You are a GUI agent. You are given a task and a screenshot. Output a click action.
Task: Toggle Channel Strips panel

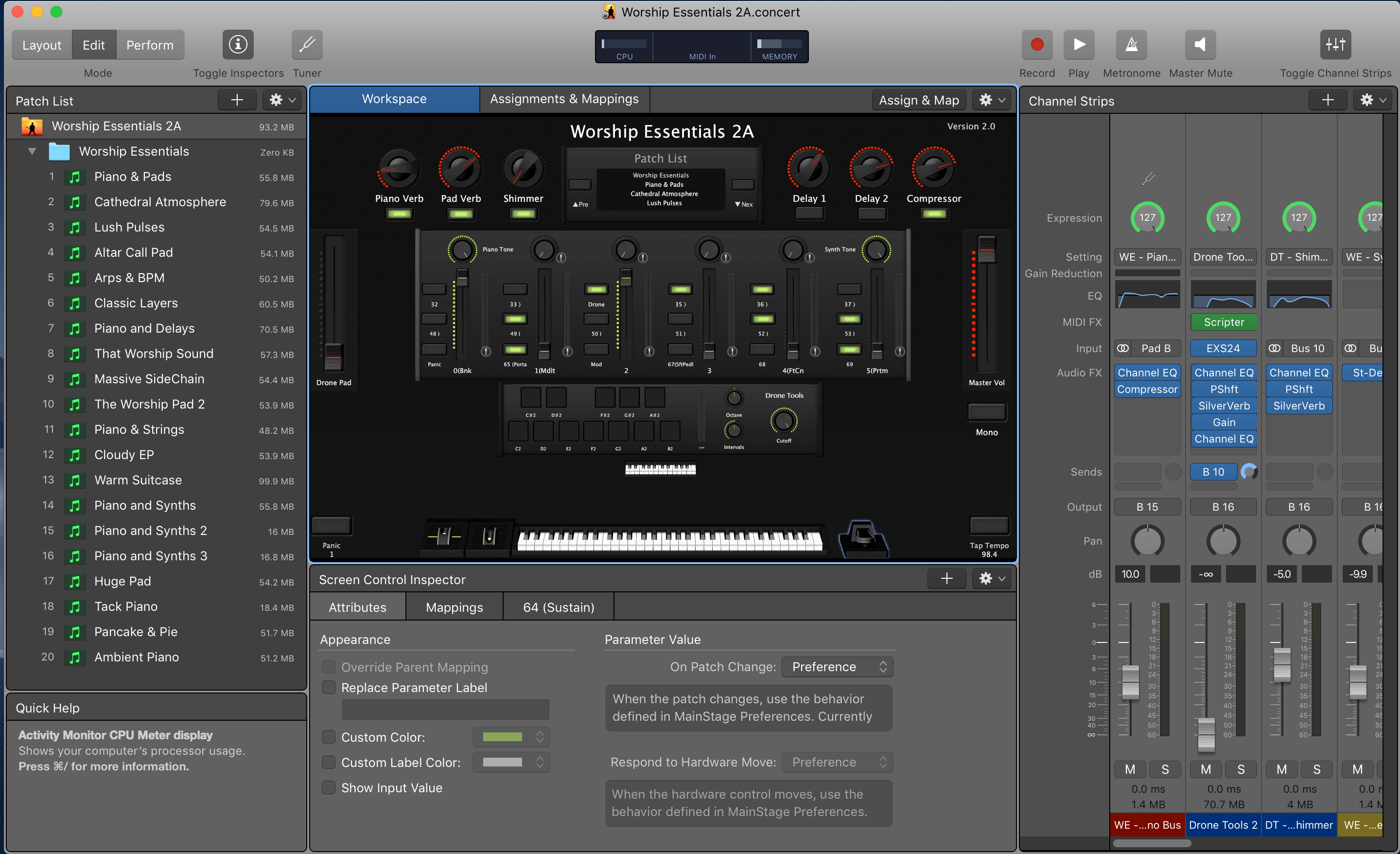pyautogui.click(x=1335, y=44)
